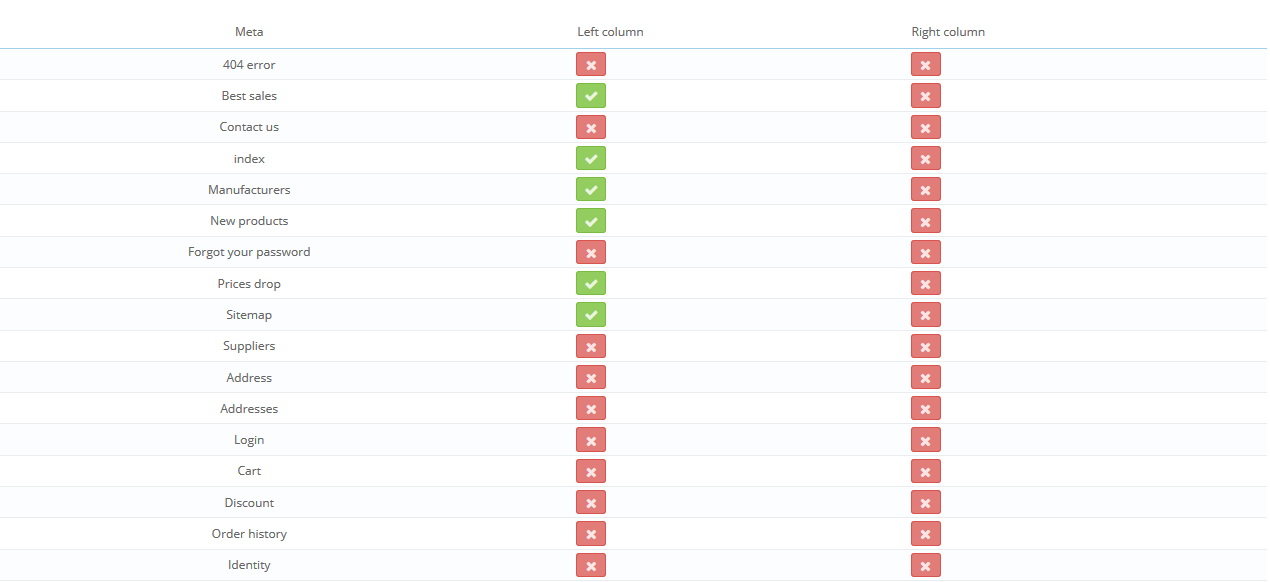Enable right column for Forgot your password
The height and width of the screenshot is (582, 1270).
(926, 252)
